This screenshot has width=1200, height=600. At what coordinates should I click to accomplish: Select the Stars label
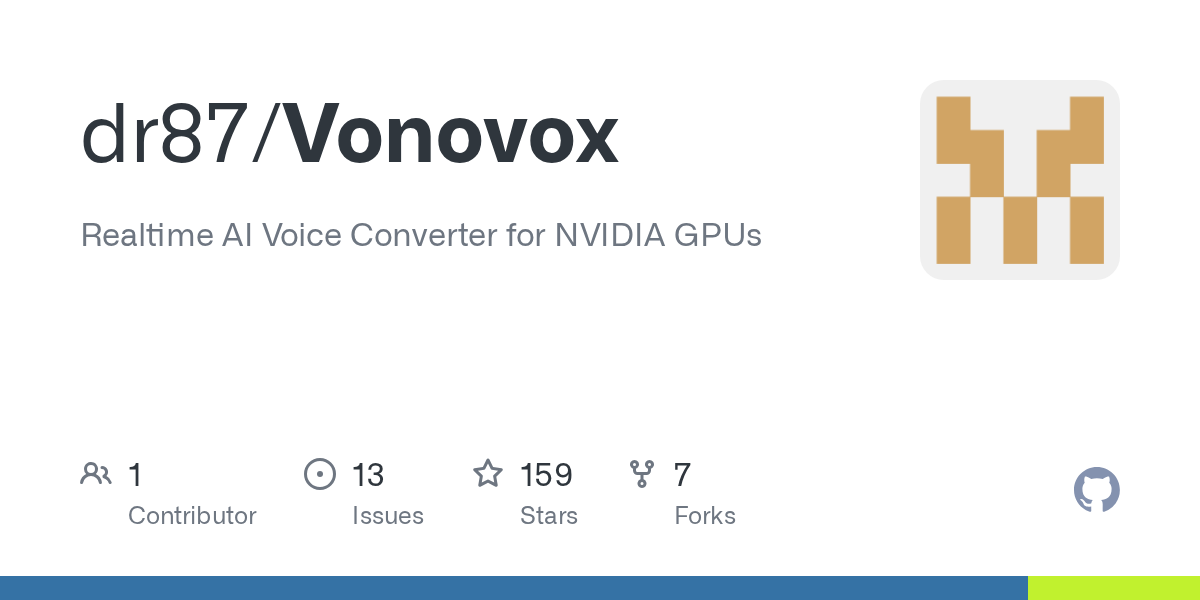549,516
